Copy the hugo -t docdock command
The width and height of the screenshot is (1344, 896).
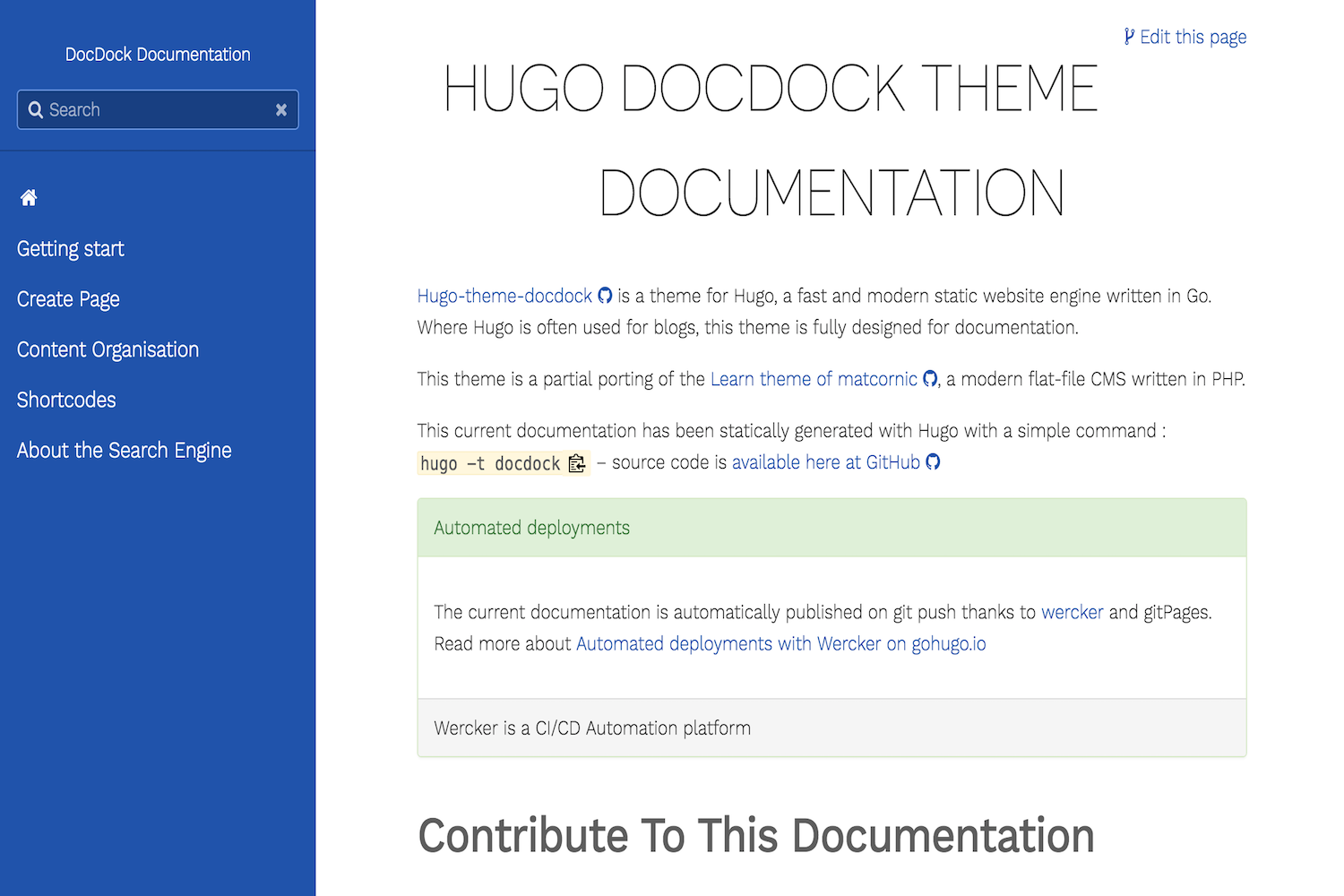pos(577,463)
